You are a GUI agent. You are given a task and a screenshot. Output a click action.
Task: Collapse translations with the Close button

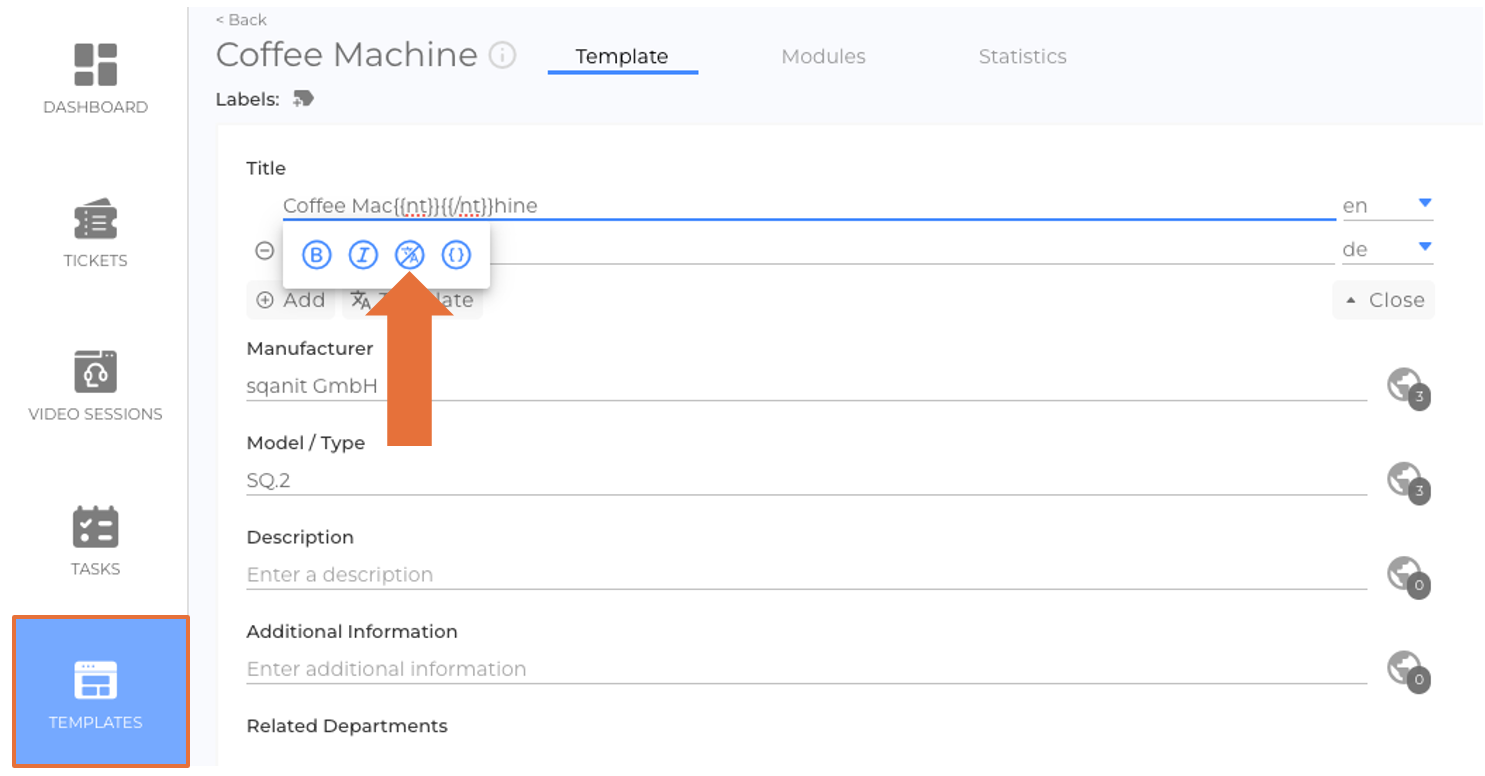1384,300
